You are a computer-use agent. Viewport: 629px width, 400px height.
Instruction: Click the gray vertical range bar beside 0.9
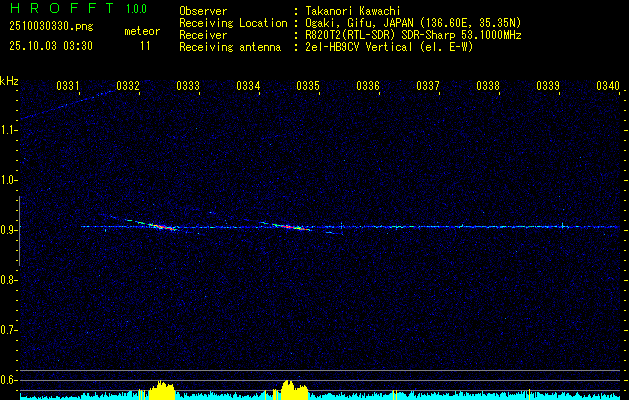click(20, 231)
